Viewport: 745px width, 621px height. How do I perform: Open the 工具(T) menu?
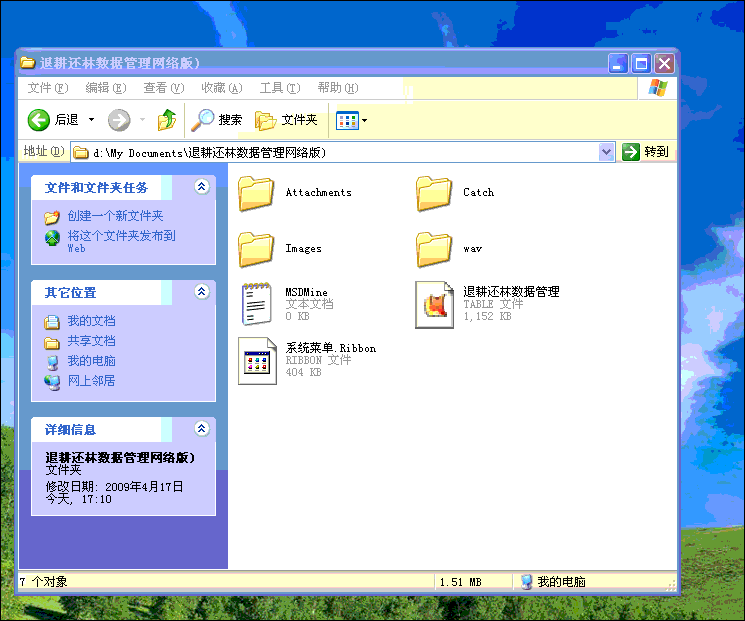pos(280,88)
